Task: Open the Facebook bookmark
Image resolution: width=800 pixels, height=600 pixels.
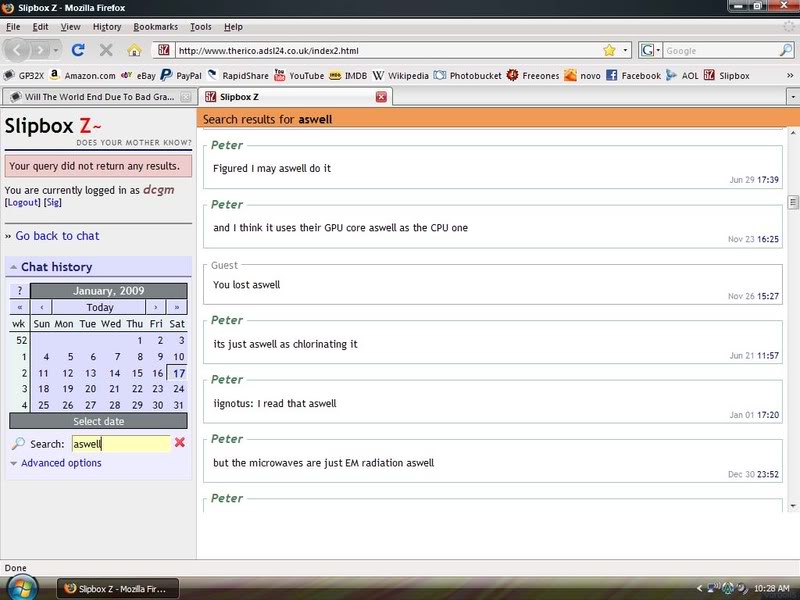Action: [x=633, y=75]
